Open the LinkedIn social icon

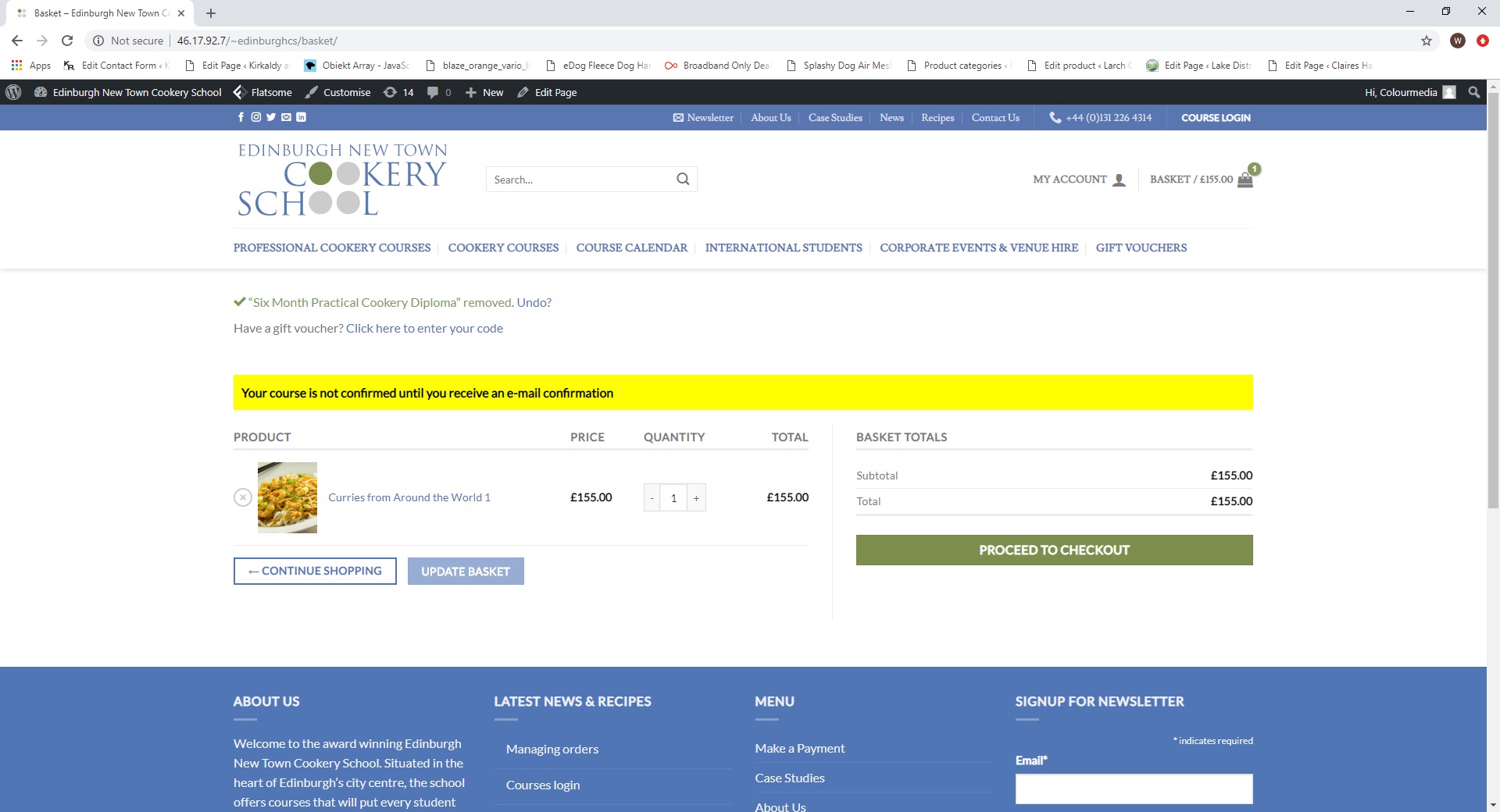click(302, 117)
